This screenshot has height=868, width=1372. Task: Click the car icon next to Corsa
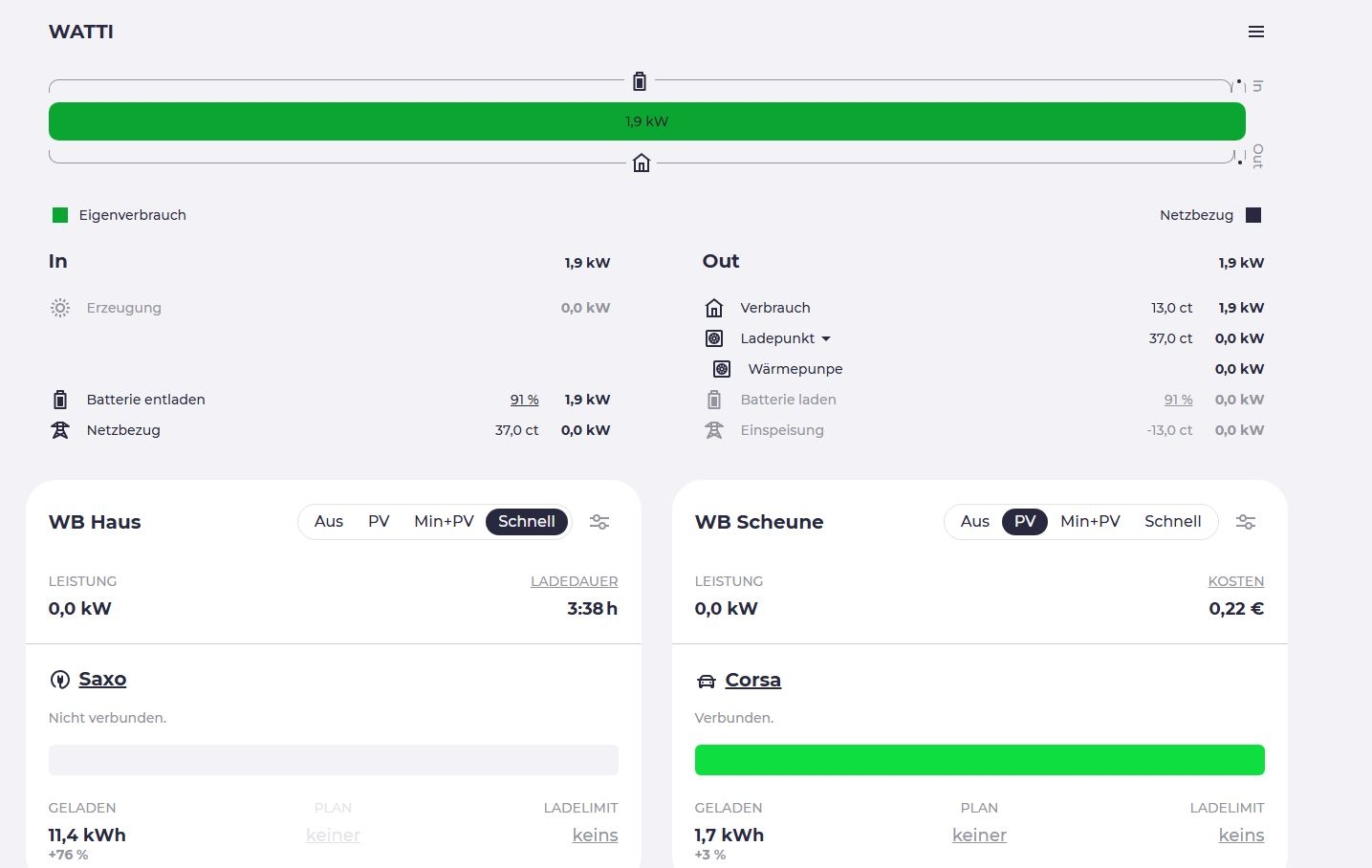click(x=706, y=681)
